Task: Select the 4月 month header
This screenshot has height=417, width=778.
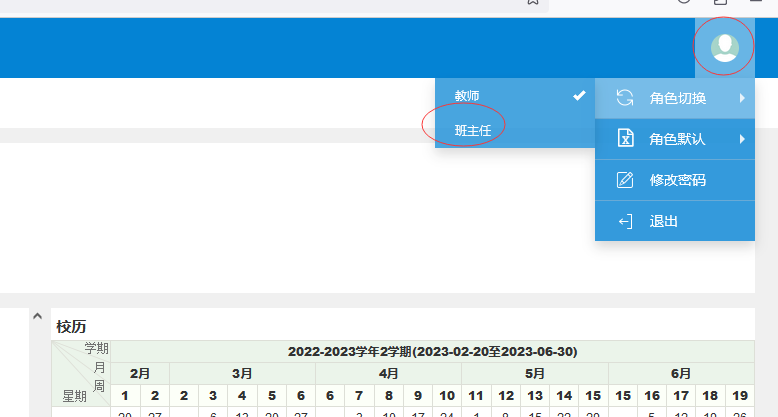Action: tap(388, 373)
